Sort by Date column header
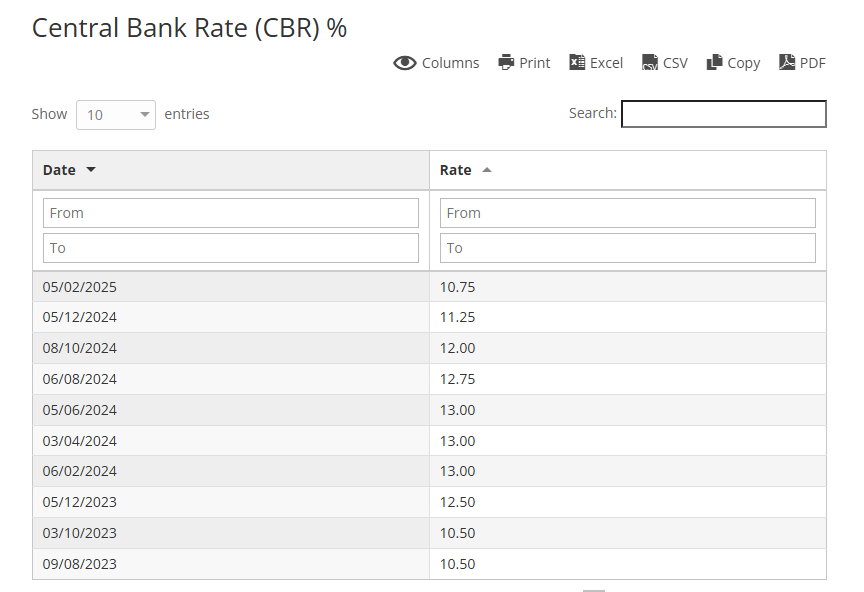Viewport: 864px width, 592px height. click(x=231, y=170)
